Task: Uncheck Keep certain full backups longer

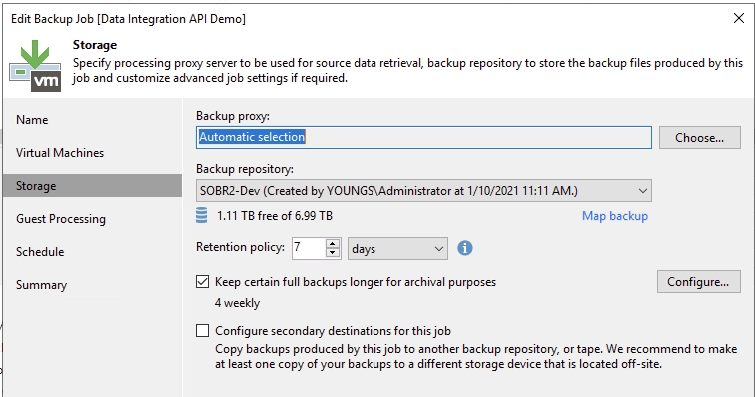Action: click(202, 281)
